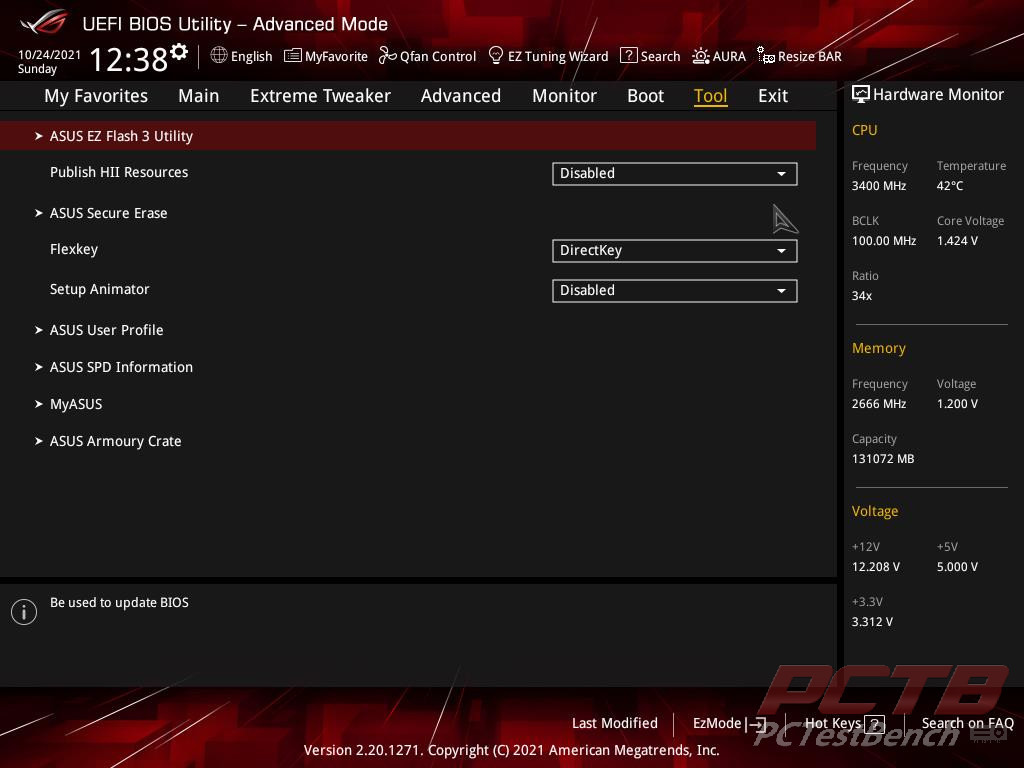The height and width of the screenshot is (768, 1024).
Task: Click the "Be used to update BIOS" help text
Action: tap(120, 602)
